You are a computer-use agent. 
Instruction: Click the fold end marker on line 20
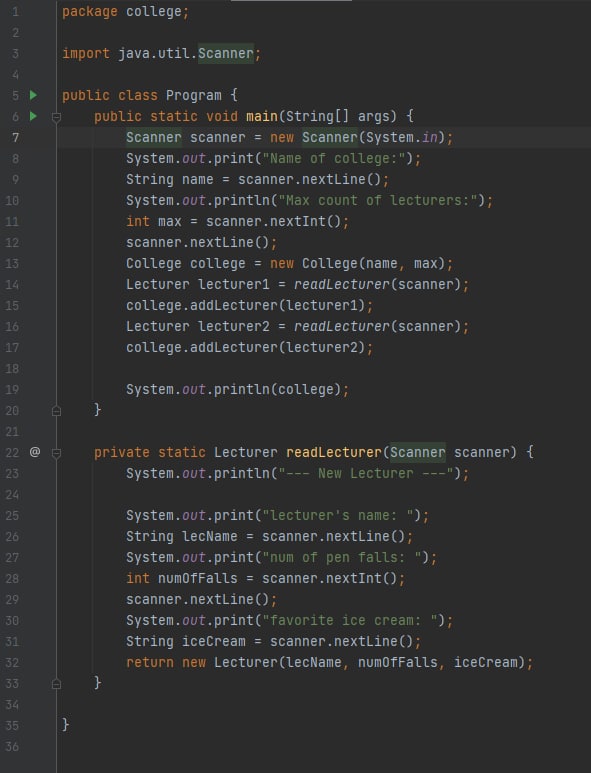56,411
